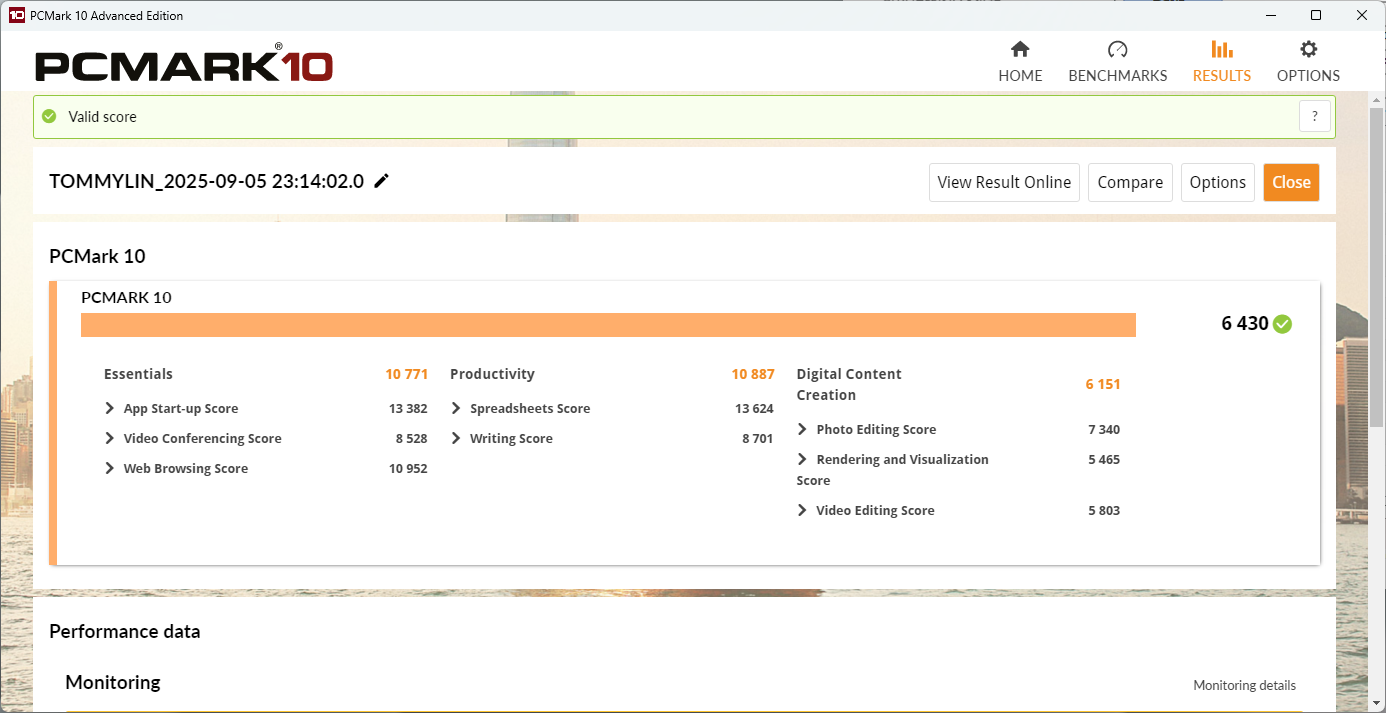Open the BENCHMARKS tab
This screenshot has width=1386, height=713.
1118,62
